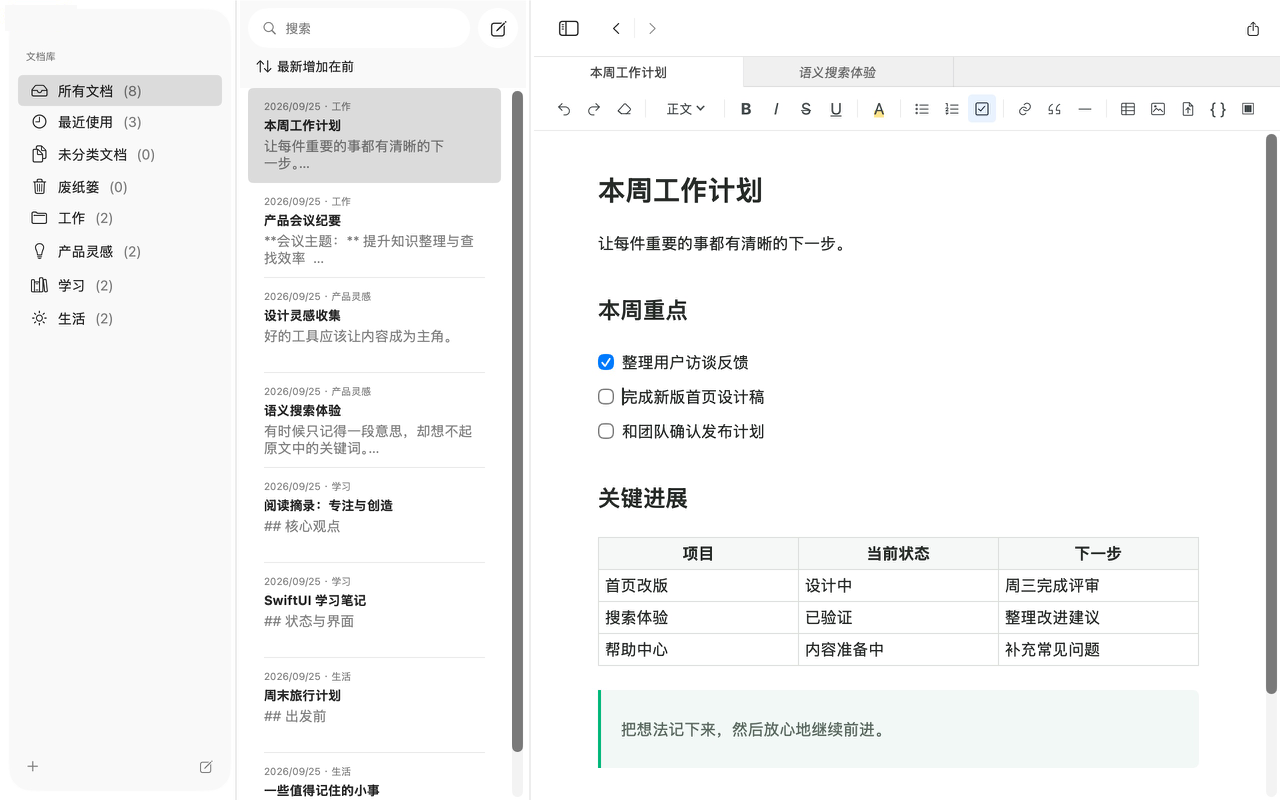Toggle the task list checkbox tool

click(x=982, y=109)
